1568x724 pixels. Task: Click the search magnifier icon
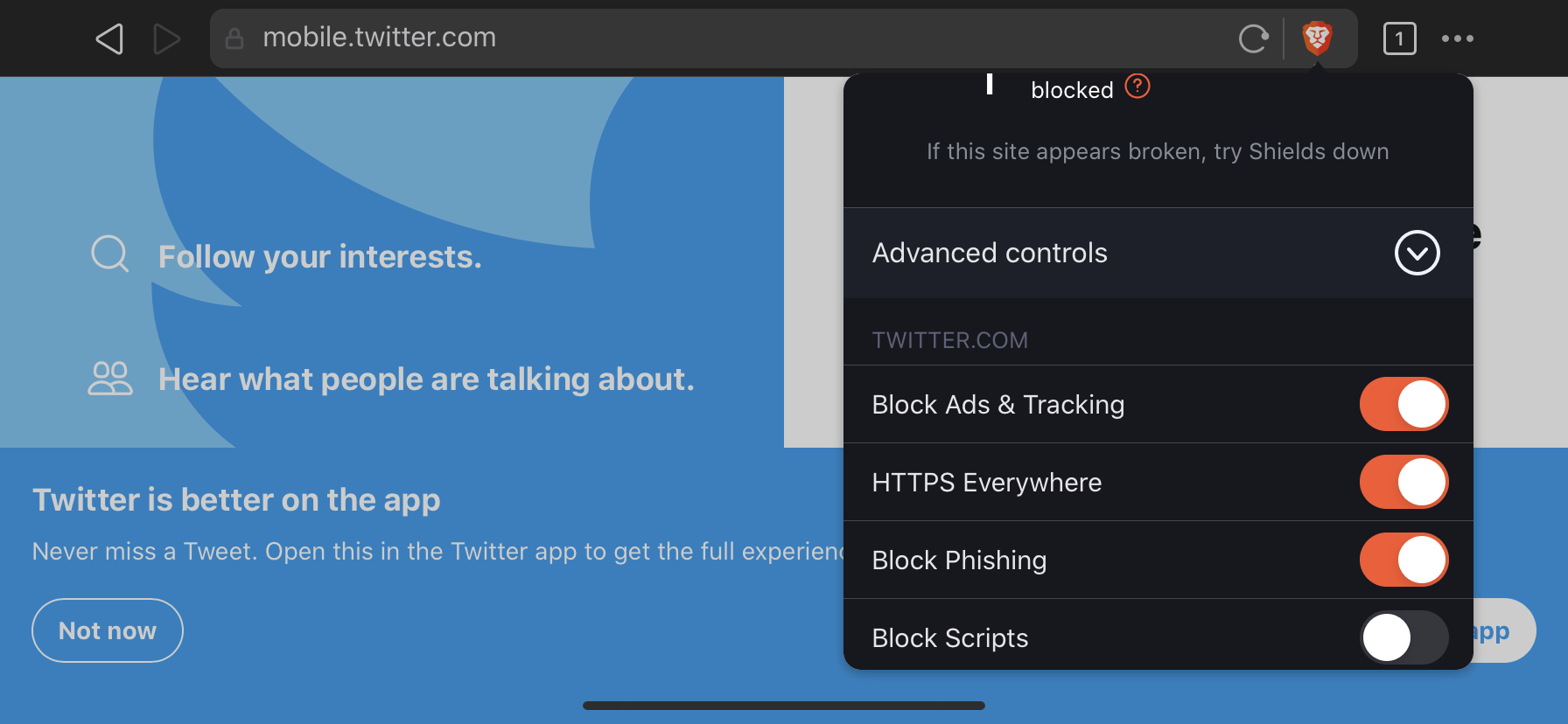pos(110,254)
